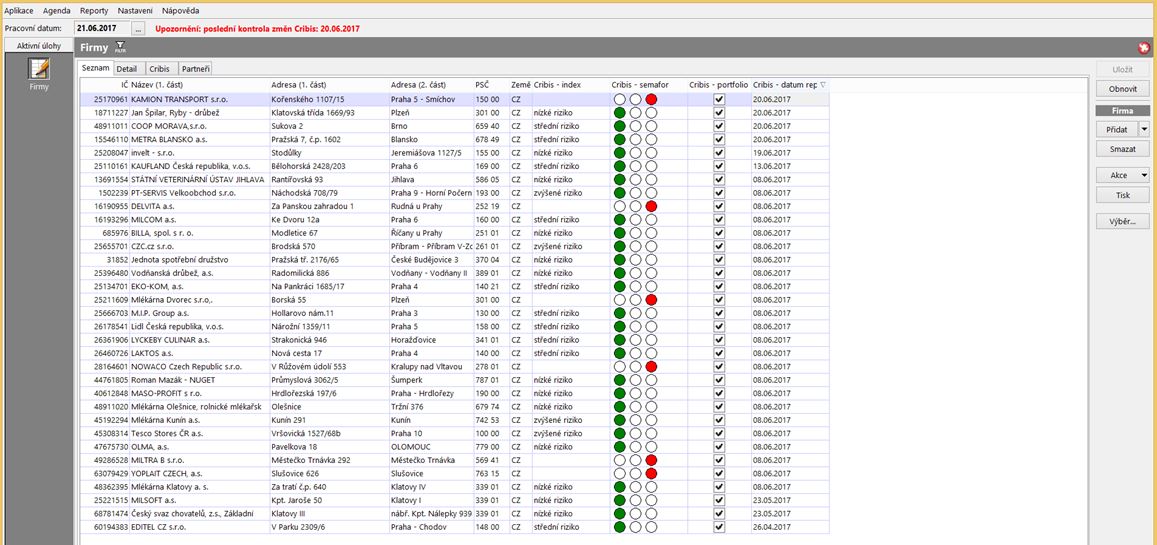1157x545 pixels.
Task: Toggle the portfolio checkbox for LAKTOS a.s.
Action: pos(719,353)
